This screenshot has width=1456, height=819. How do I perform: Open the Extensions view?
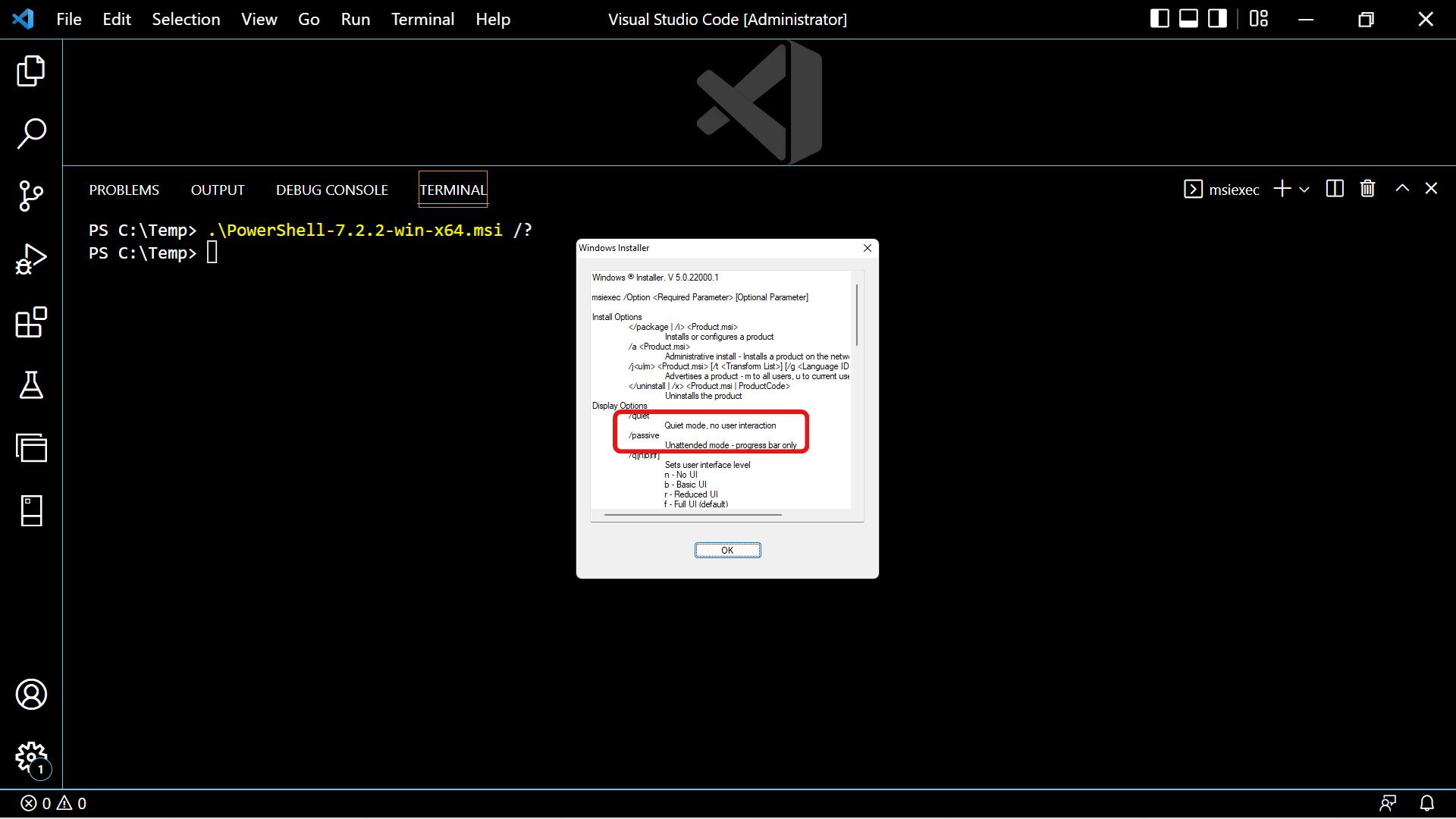coord(31,322)
